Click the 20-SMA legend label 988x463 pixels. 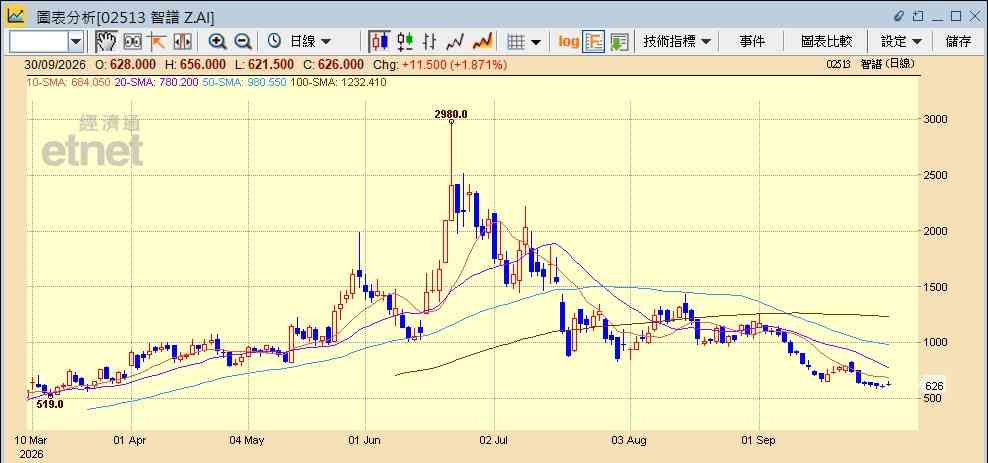pos(157,82)
